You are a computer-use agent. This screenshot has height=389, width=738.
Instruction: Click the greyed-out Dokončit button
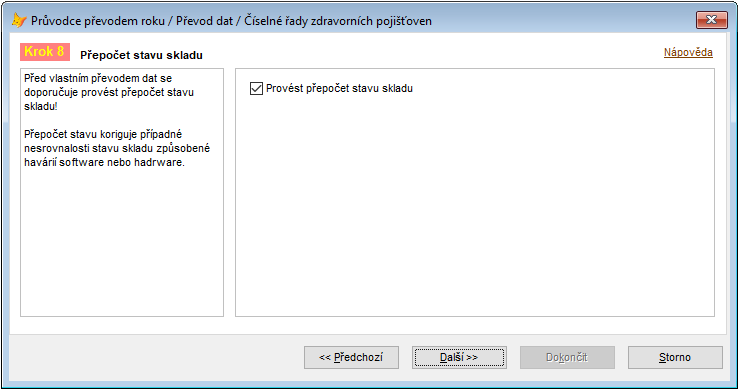click(x=567, y=357)
